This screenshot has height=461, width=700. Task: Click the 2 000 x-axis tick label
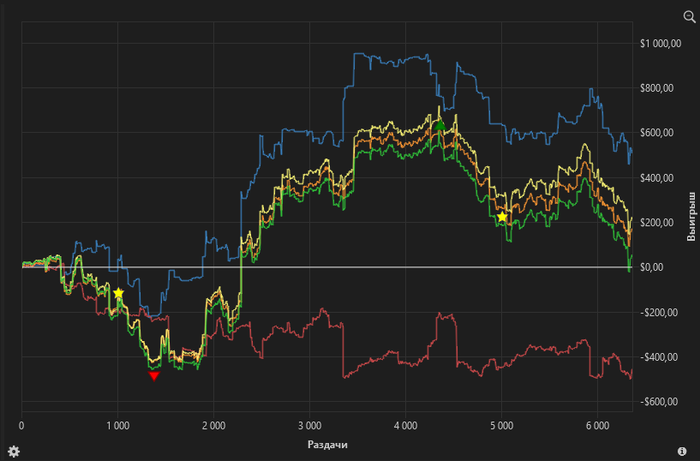pos(213,426)
